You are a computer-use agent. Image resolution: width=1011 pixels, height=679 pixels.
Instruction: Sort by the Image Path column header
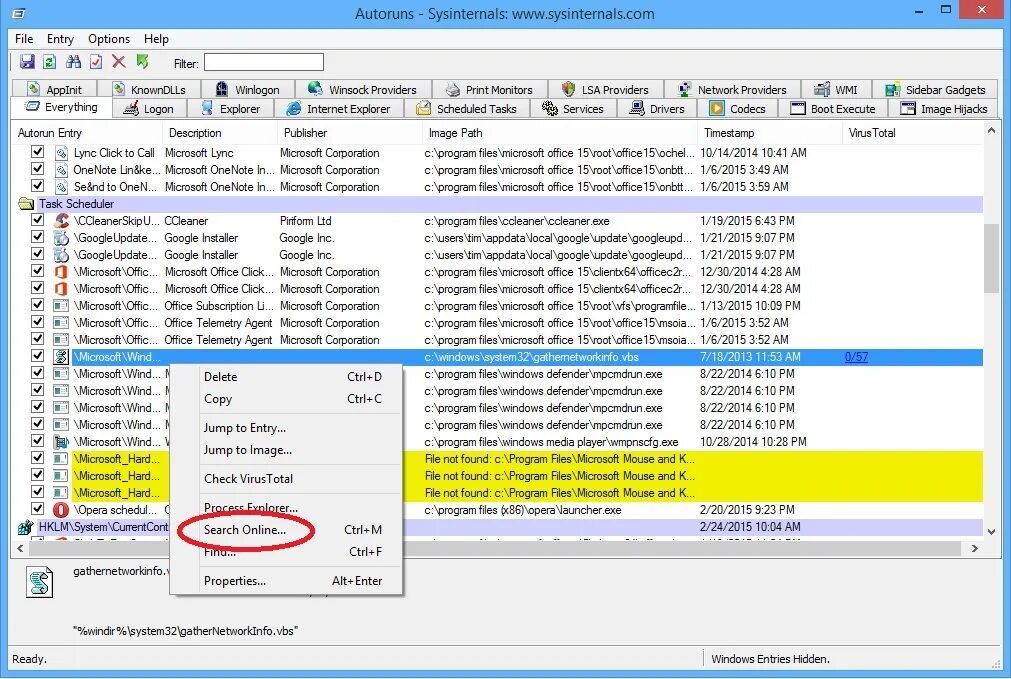560,133
